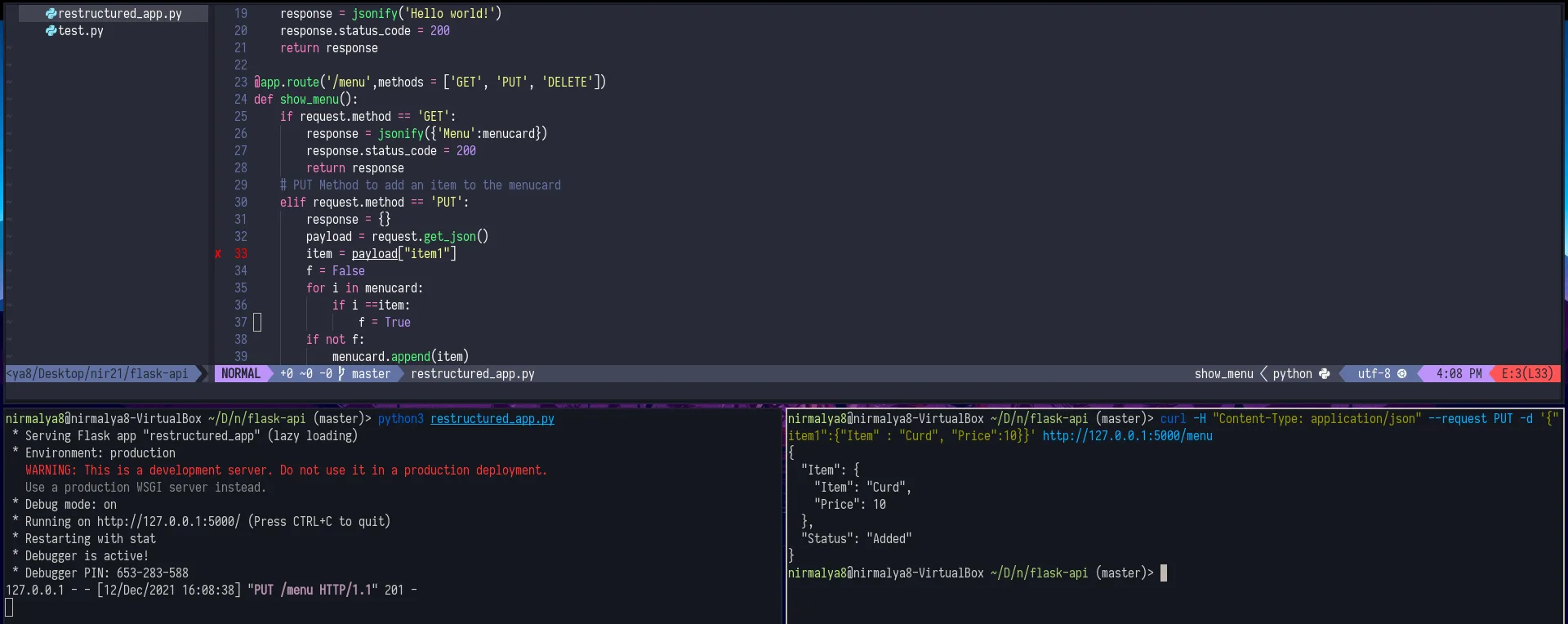Image resolution: width=1568 pixels, height=624 pixels.
Task: Click the red WARNING line in the Flask output
Action: (286, 470)
